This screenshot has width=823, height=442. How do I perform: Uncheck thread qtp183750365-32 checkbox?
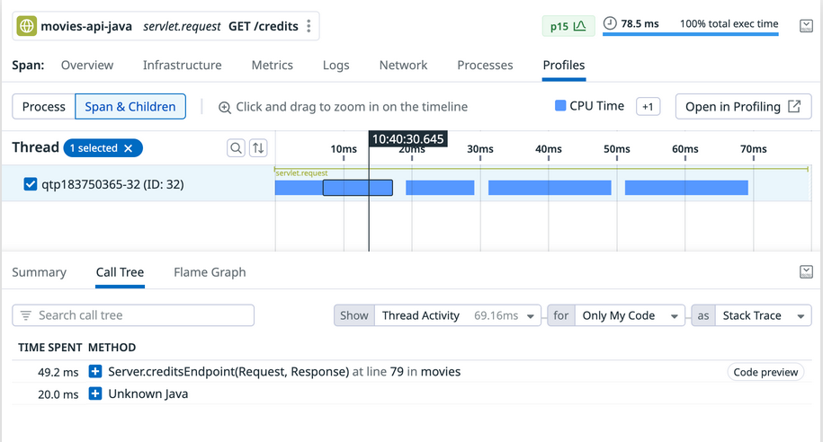point(30,184)
